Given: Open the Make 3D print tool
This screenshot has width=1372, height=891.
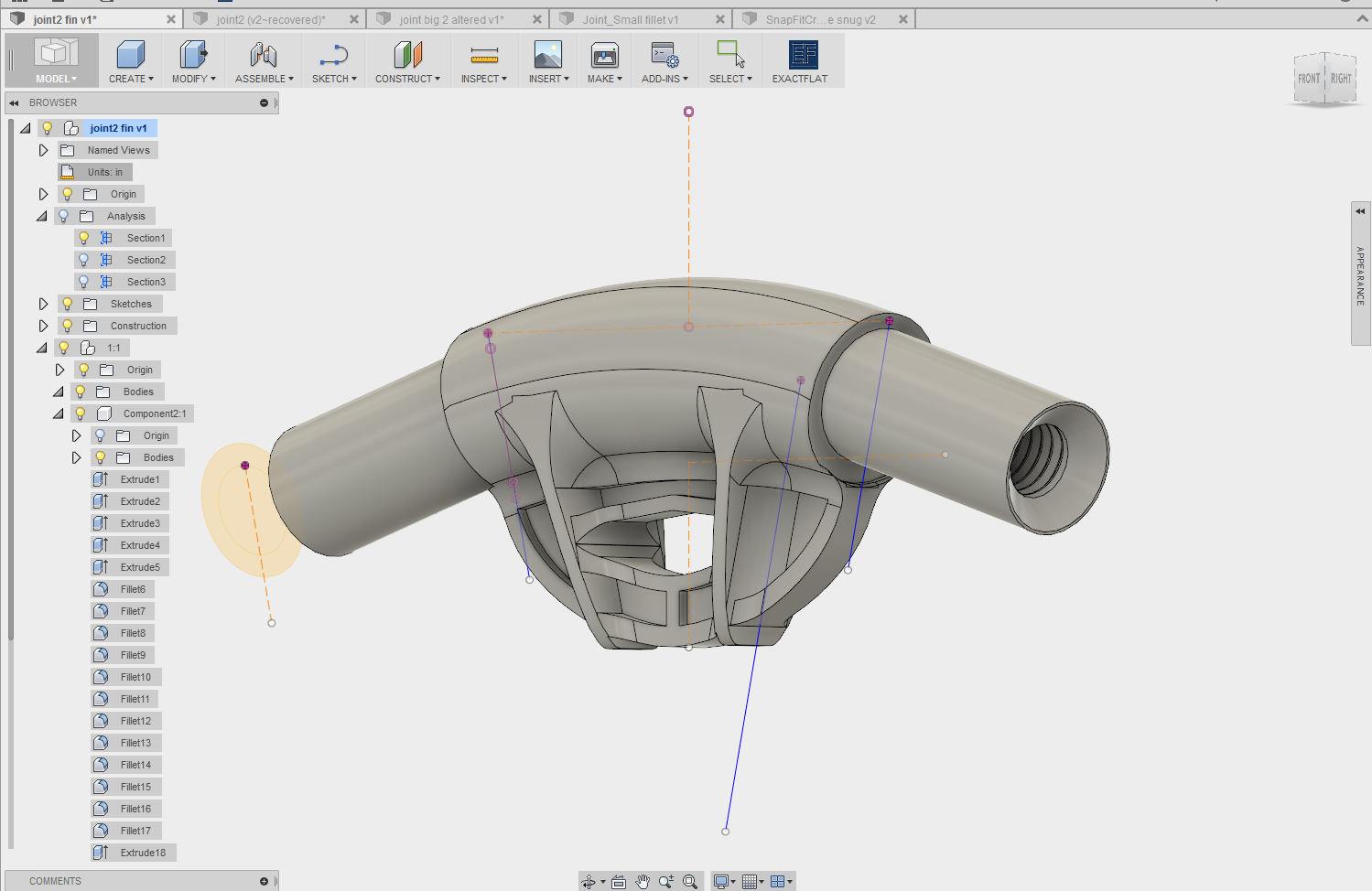Looking at the screenshot, I should (604, 56).
